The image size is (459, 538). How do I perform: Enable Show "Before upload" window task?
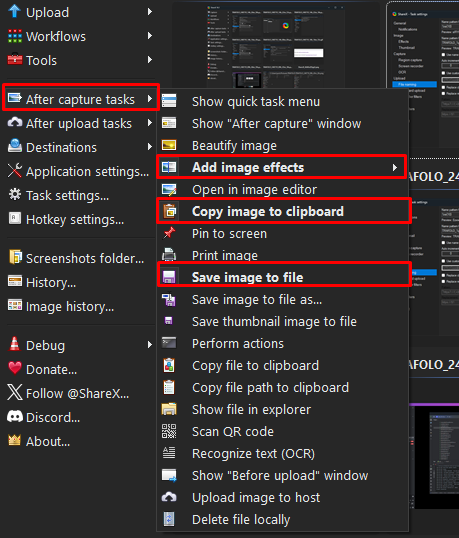tap(283, 475)
